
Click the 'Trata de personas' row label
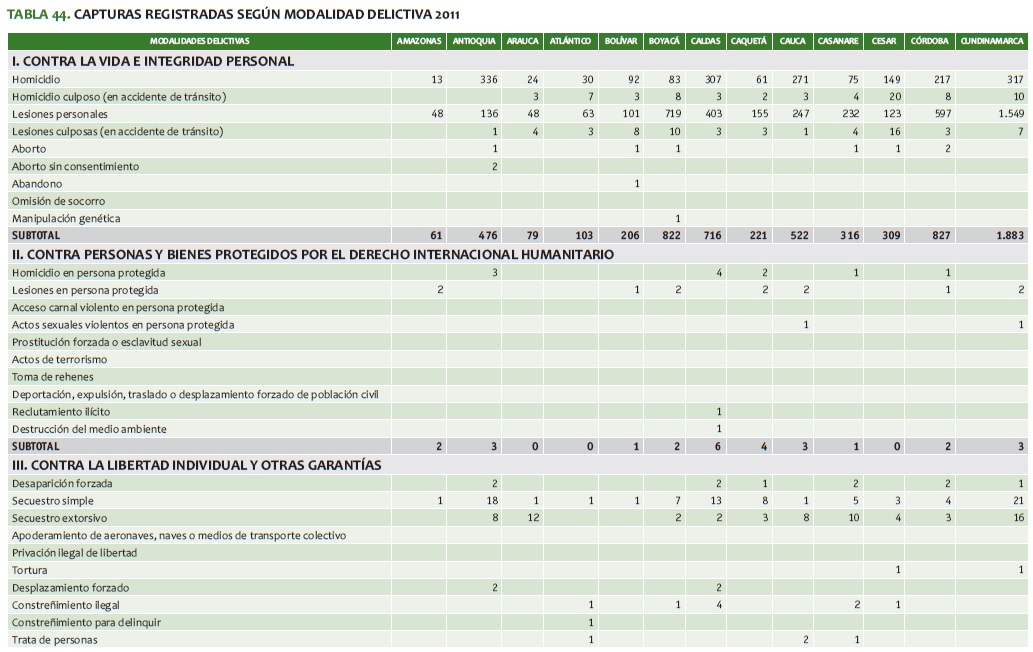point(55,639)
